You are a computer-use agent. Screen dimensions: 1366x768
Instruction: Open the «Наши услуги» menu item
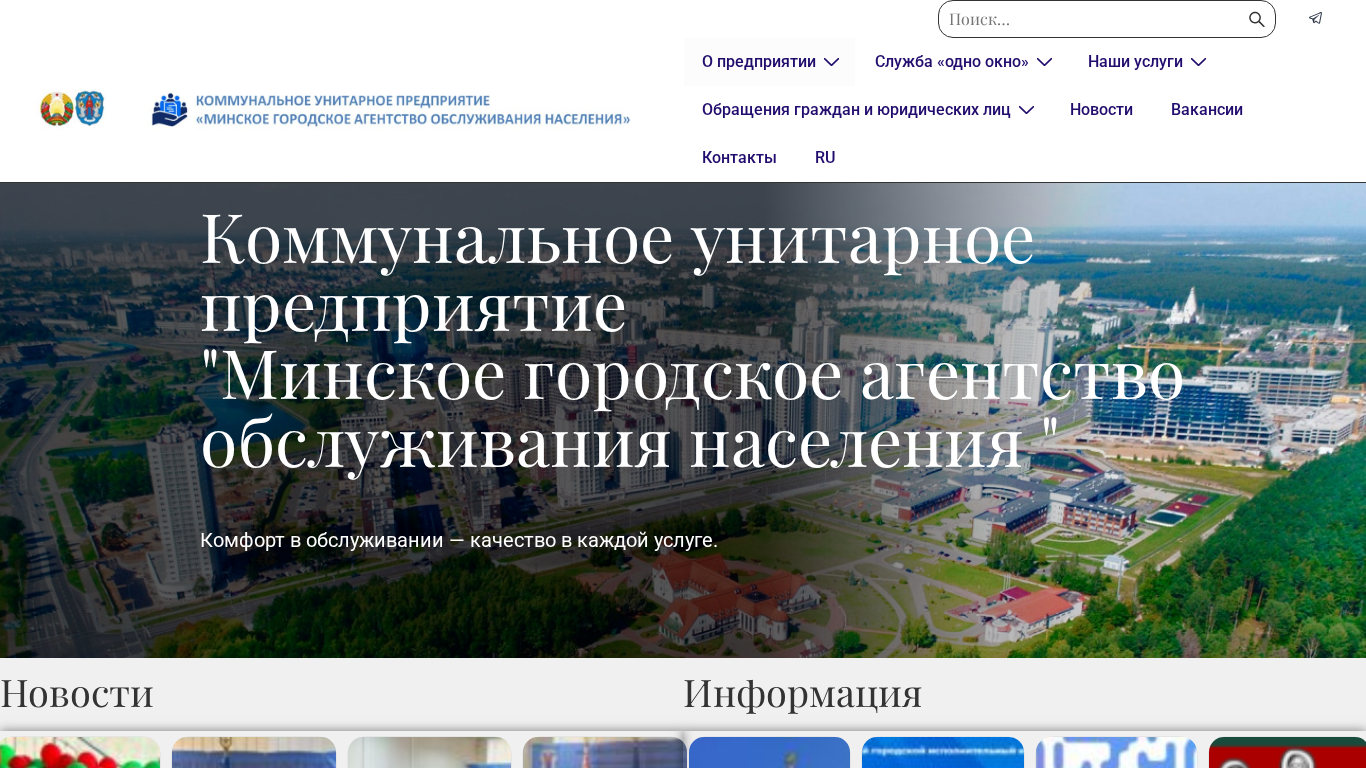pyautogui.click(x=1135, y=62)
